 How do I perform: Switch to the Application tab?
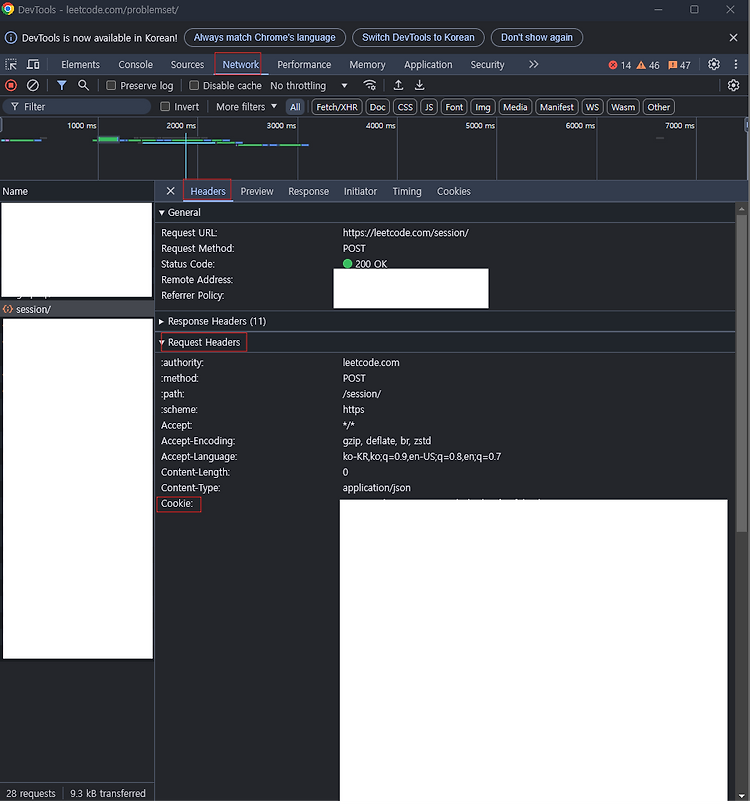[x=428, y=65]
